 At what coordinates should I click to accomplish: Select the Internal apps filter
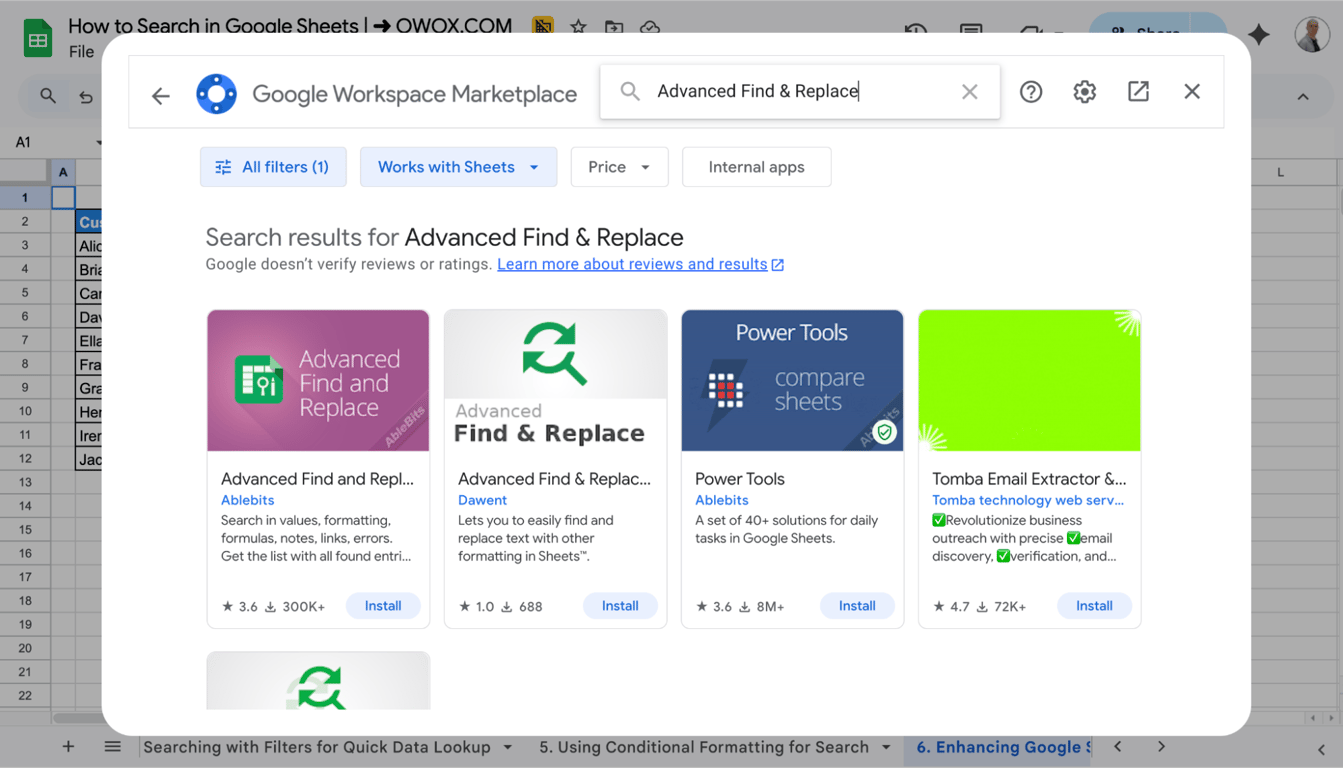[x=756, y=167]
